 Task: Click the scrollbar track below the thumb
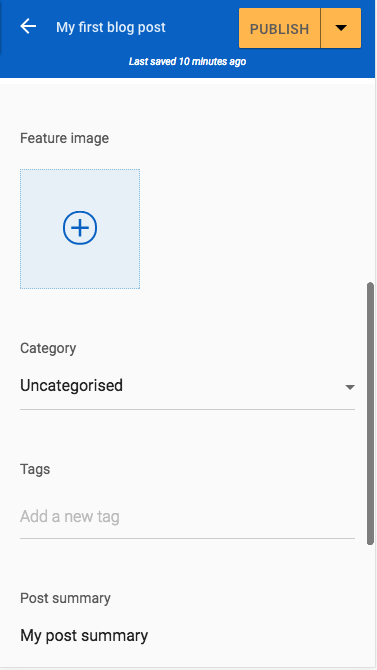pos(370,606)
